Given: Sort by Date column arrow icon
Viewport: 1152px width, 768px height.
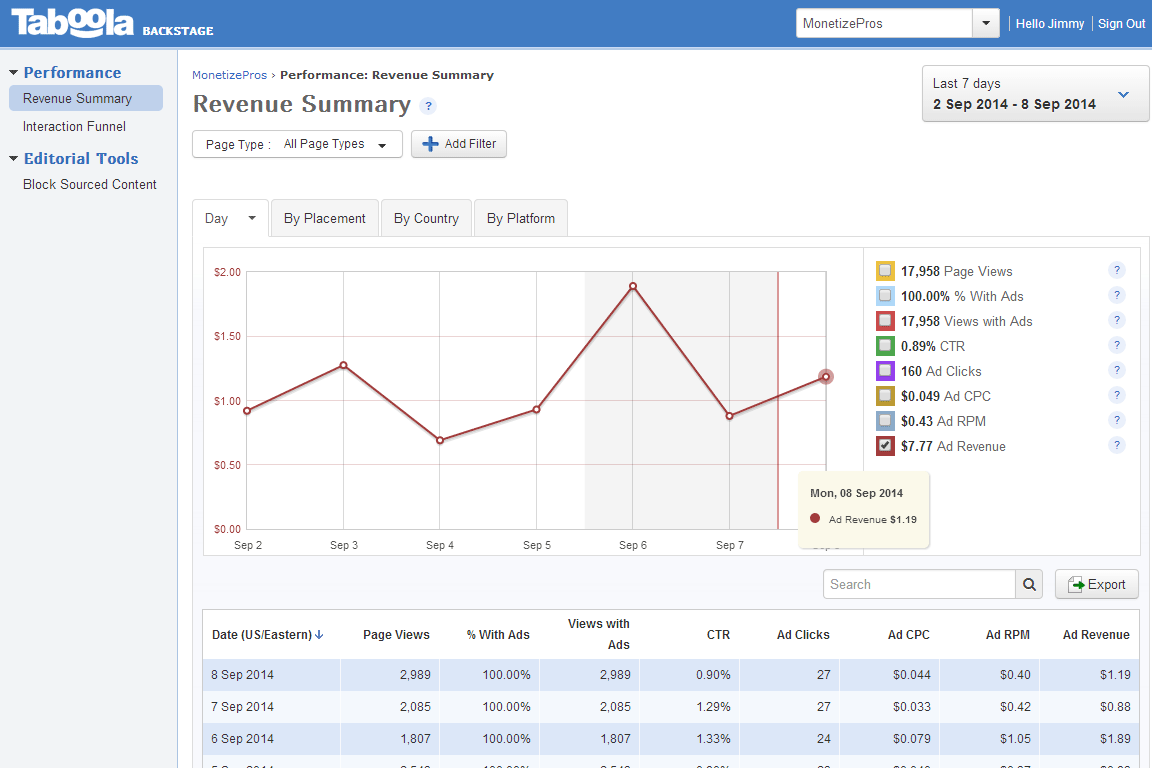Looking at the screenshot, I should point(319,635).
